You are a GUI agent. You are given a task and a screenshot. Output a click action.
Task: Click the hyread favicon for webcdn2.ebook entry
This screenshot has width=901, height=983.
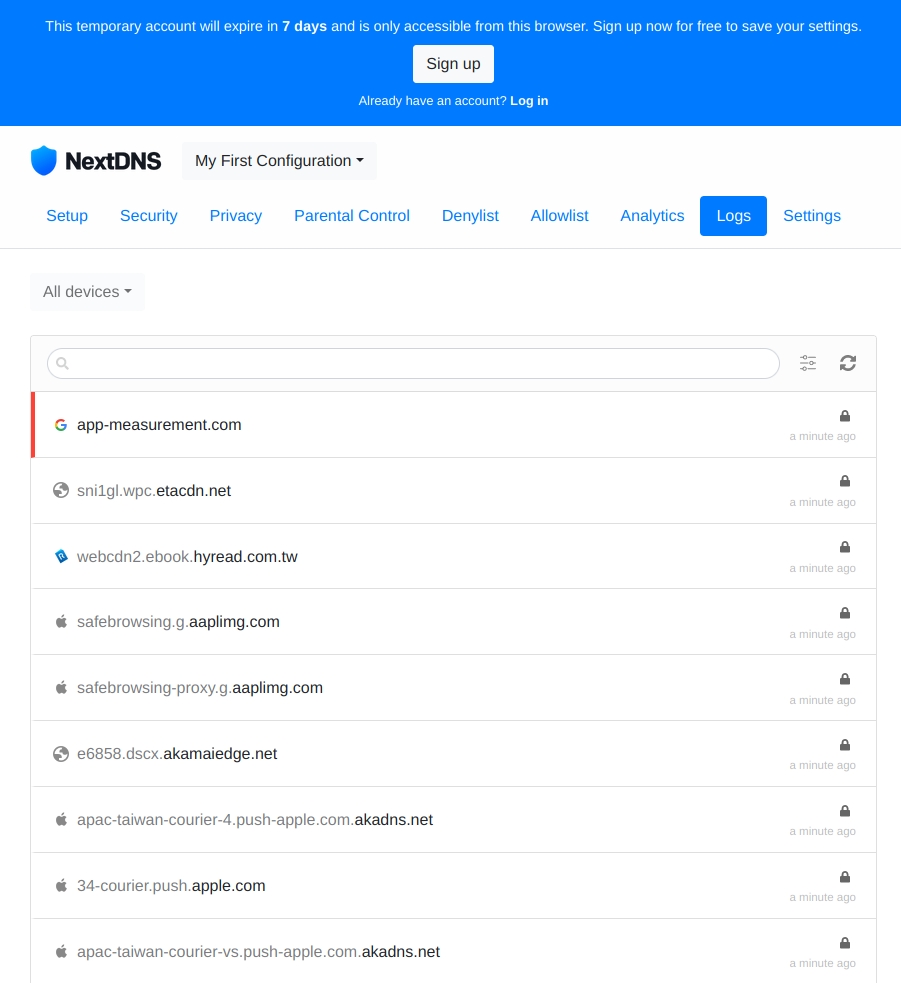[61, 556]
